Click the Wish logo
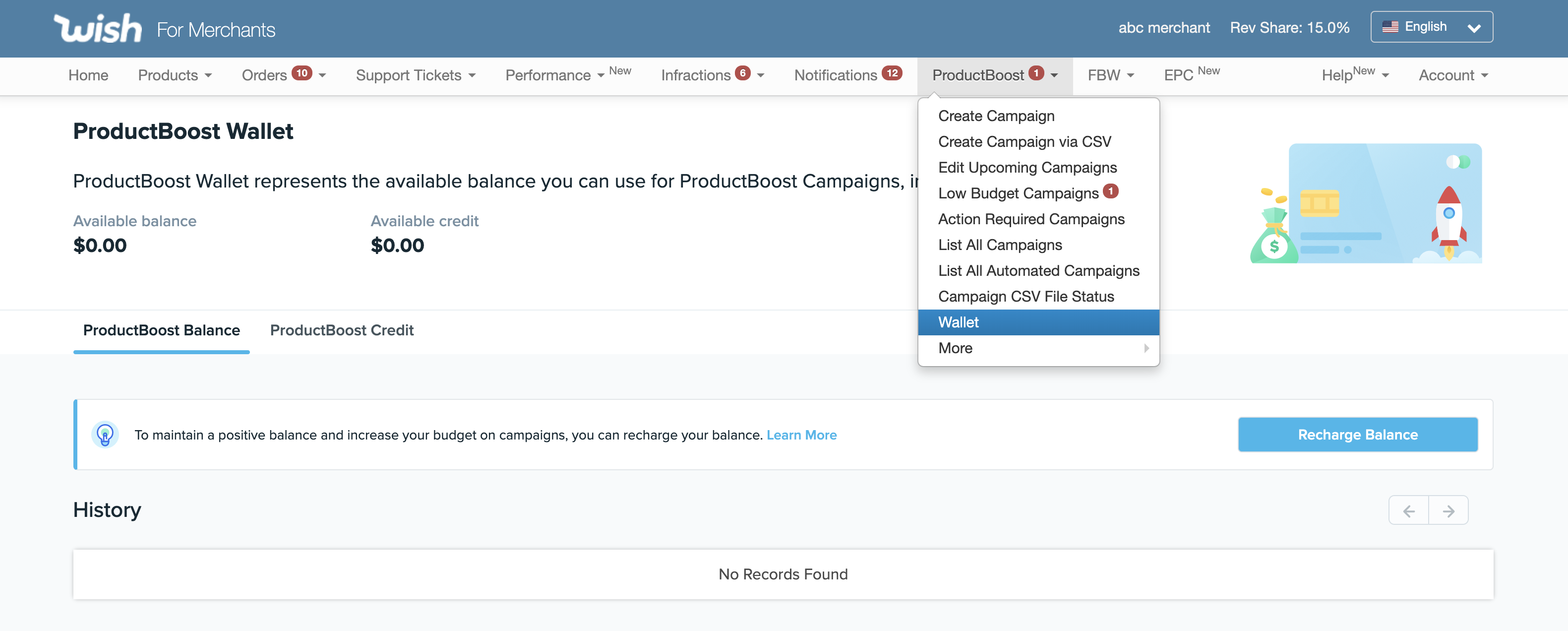The width and height of the screenshot is (1568, 631). pyautogui.click(x=97, y=28)
